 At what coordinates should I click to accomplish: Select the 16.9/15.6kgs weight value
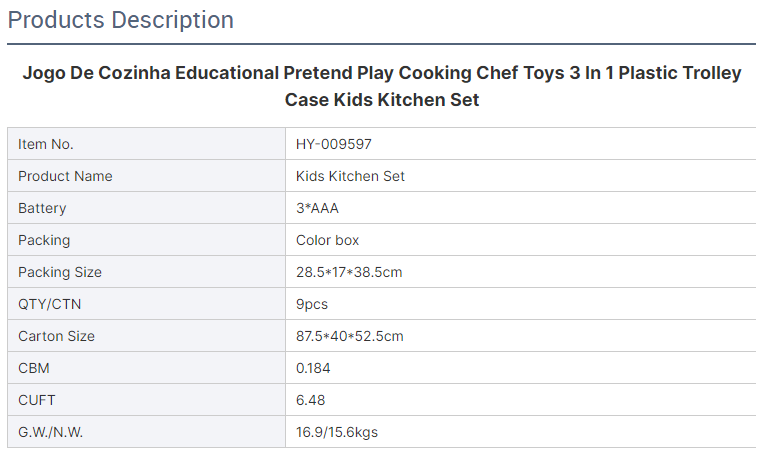tap(337, 432)
